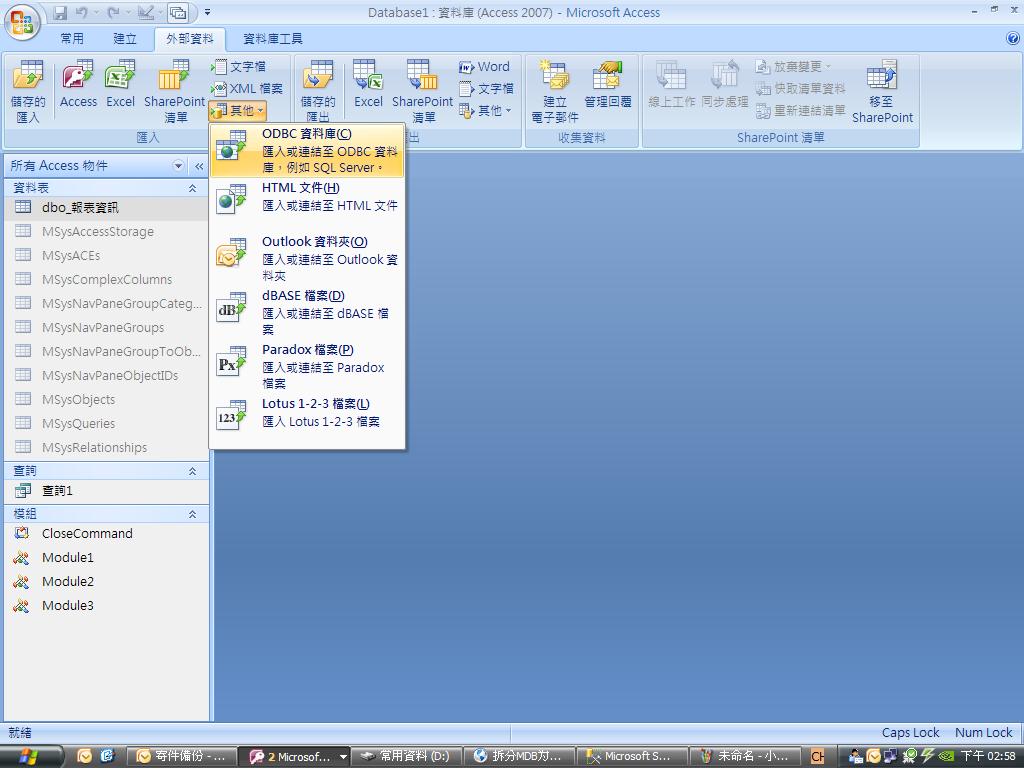Open Saved Exports (儲存的匯出)
The width and height of the screenshot is (1024, 768).
(318, 91)
